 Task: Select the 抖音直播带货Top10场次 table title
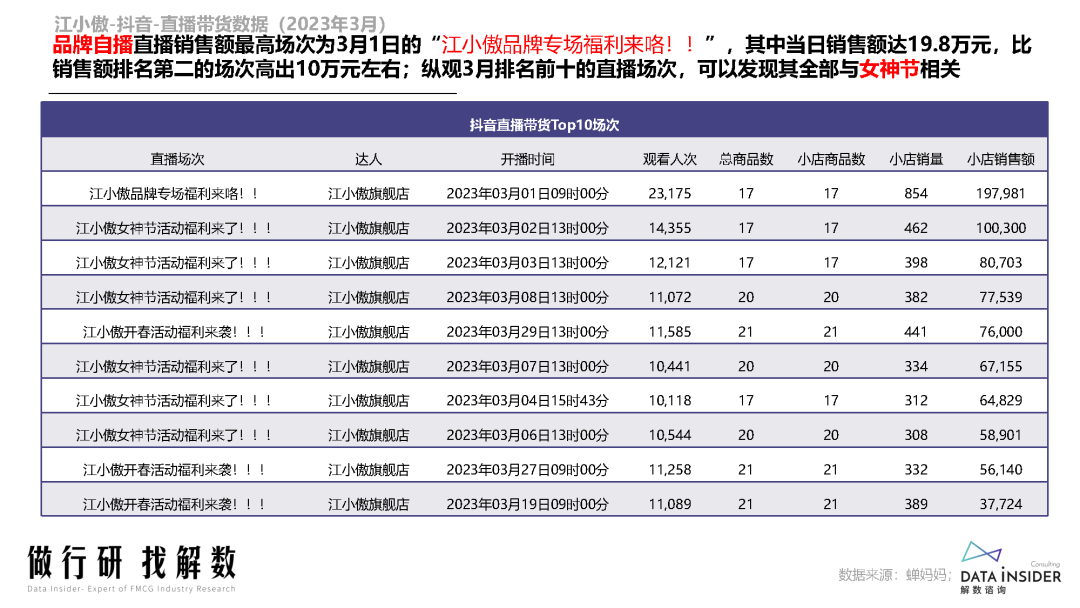pyautogui.click(x=544, y=125)
